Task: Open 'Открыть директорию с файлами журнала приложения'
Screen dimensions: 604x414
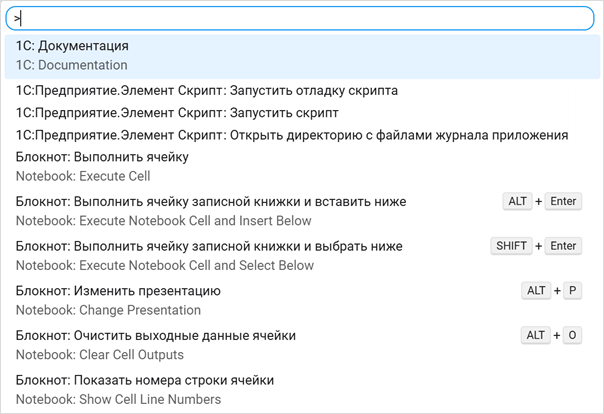Action: (292, 135)
